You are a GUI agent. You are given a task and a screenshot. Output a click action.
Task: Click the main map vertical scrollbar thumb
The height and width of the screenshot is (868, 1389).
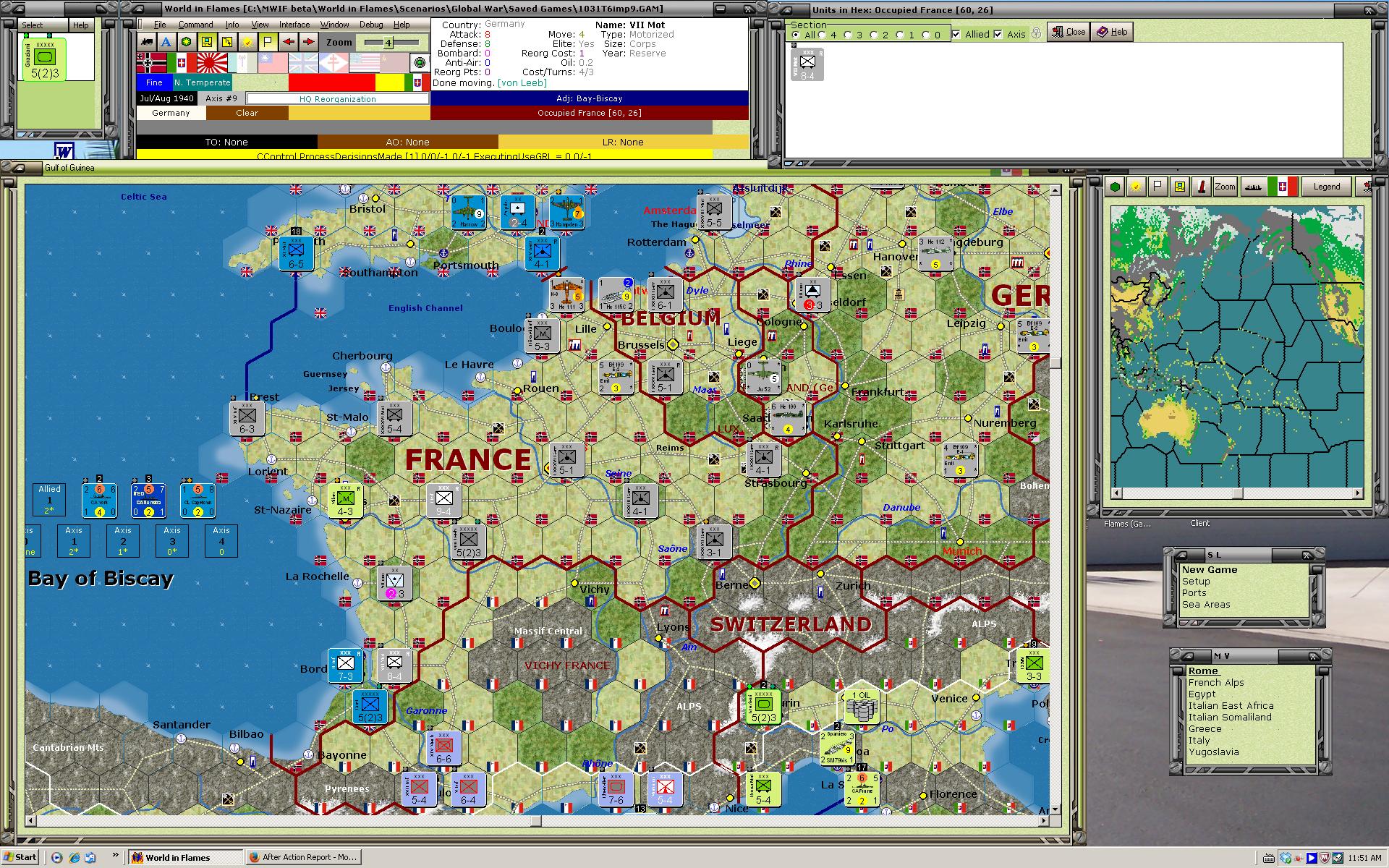1055,363
